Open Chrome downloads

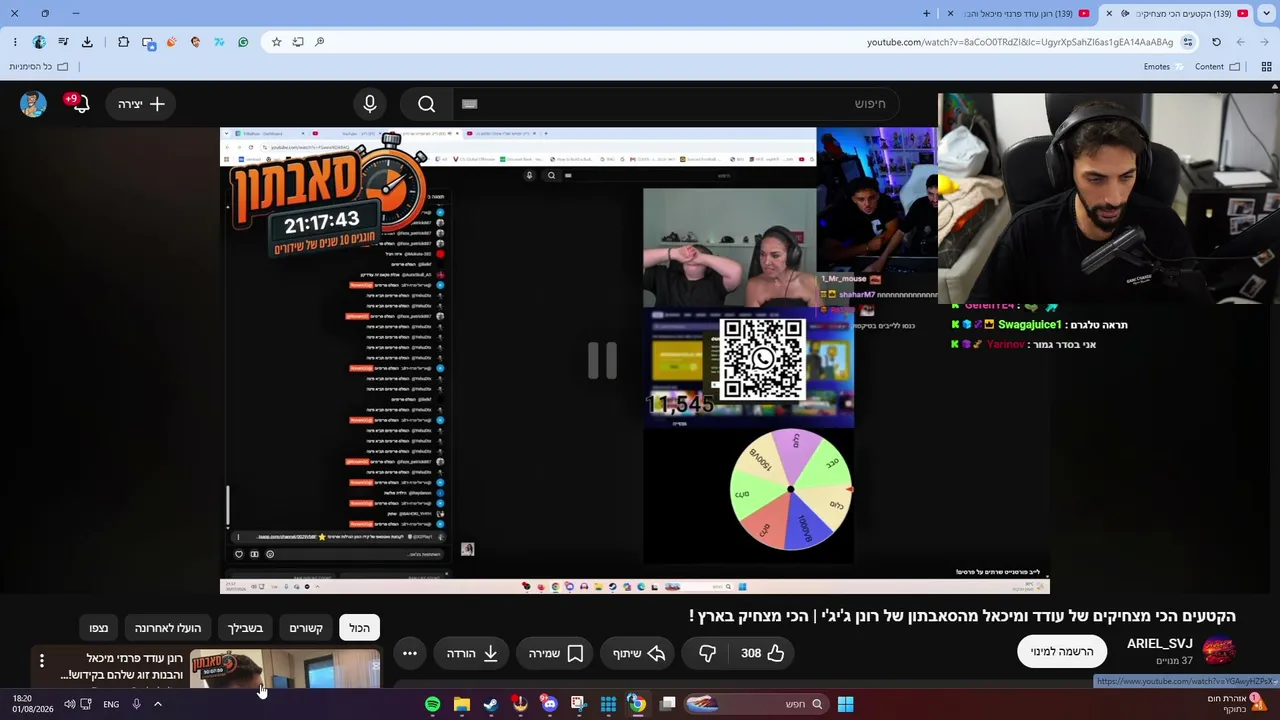pyautogui.click(x=87, y=42)
